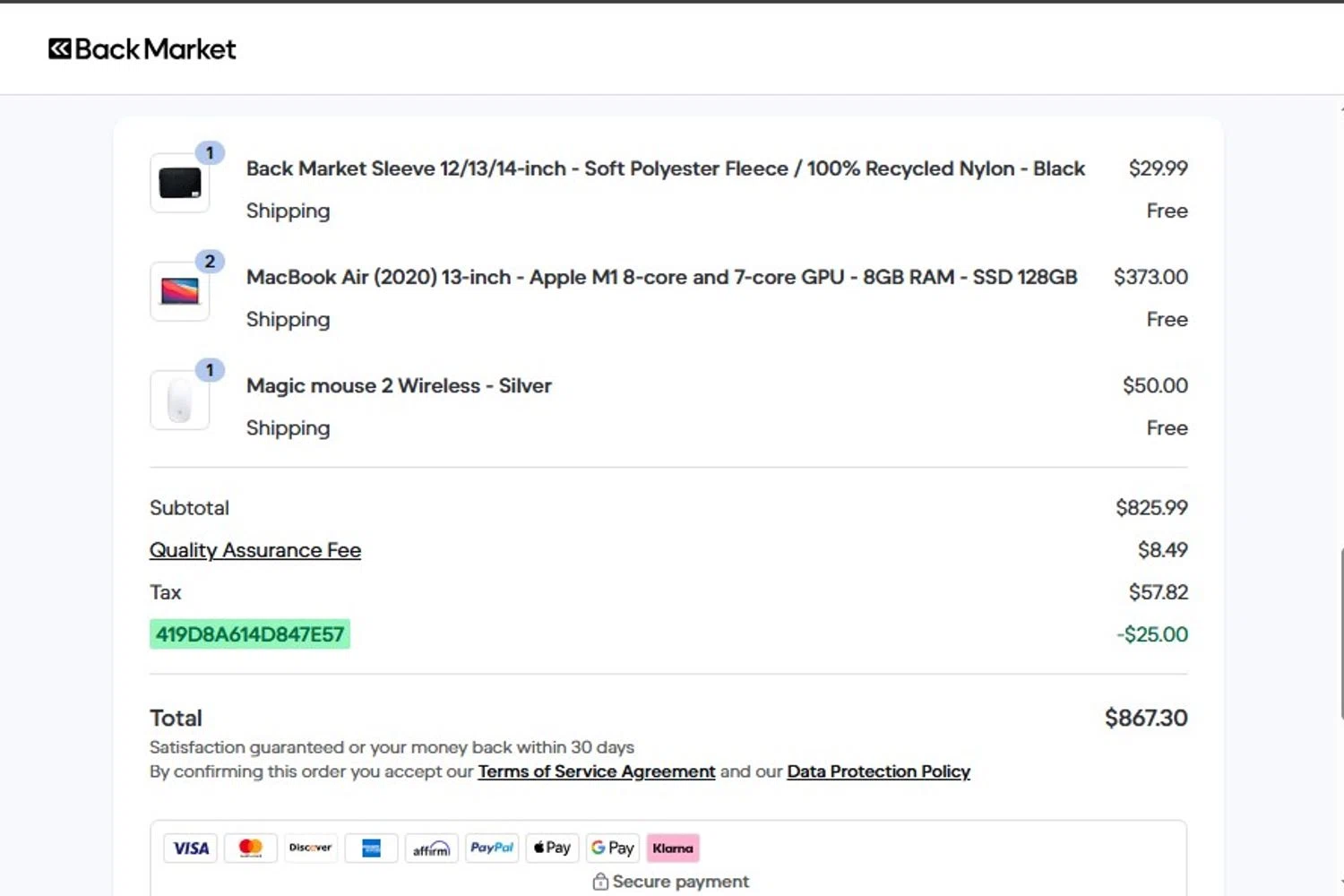Click the secure payment lock icon

[600, 882]
